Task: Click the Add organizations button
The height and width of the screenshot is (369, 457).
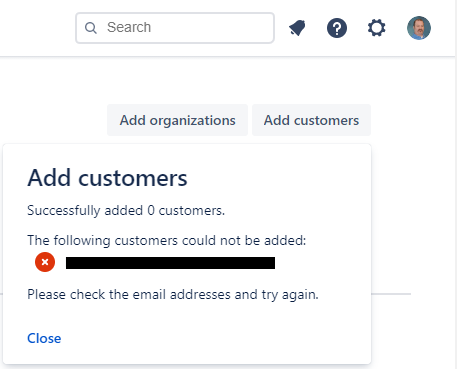Action: point(177,120)
